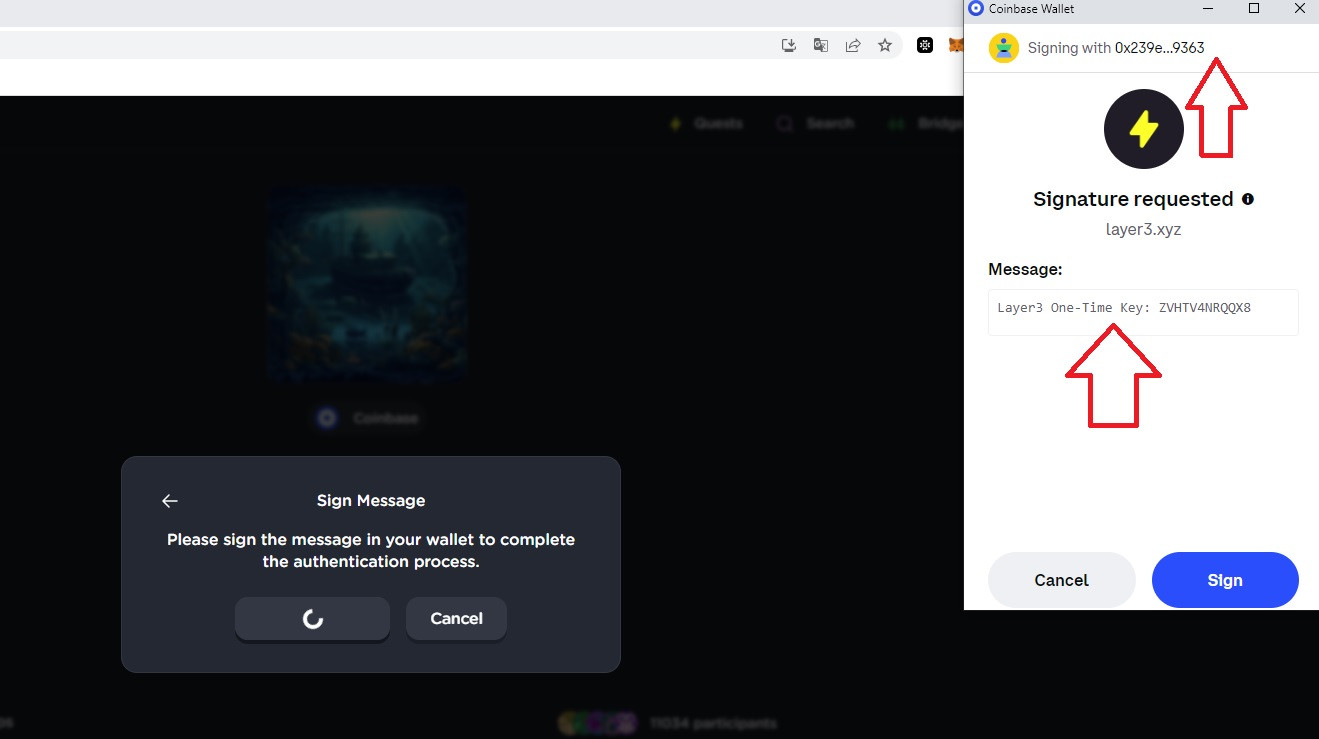Viewport: 1319px width, 739px height.
Task: Click the Sign button in Coinbase Wallet
Action: click(1225, 580)
